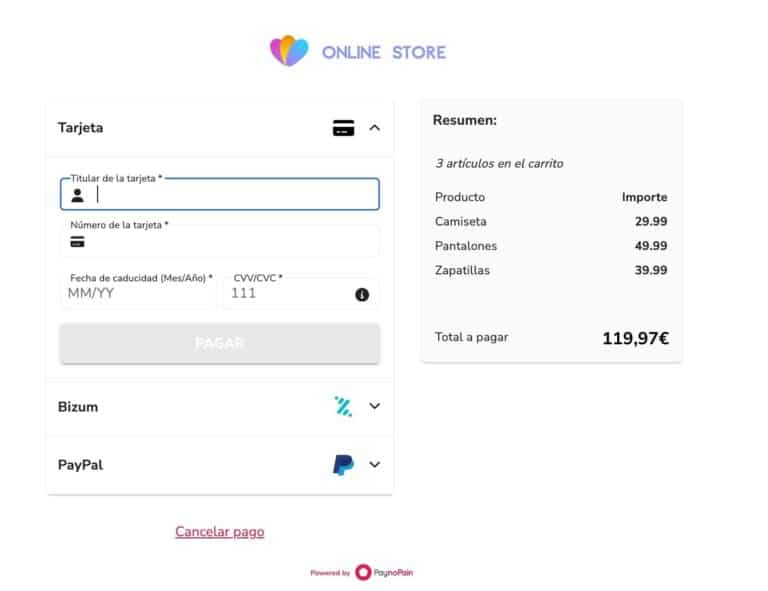Click the Bizum logo icon
This screenshot has height=591, width=768.
coord(343,406)
